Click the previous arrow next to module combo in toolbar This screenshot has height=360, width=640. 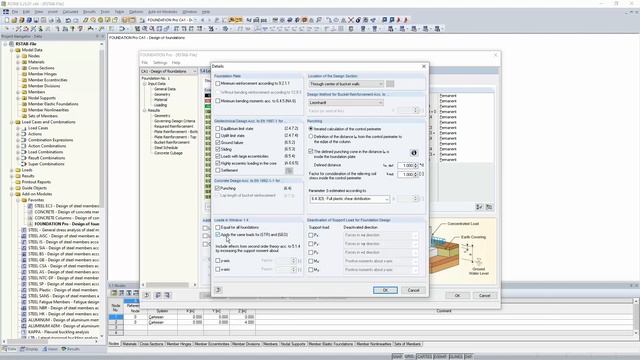pyautogui.click(x=202, y=20)
